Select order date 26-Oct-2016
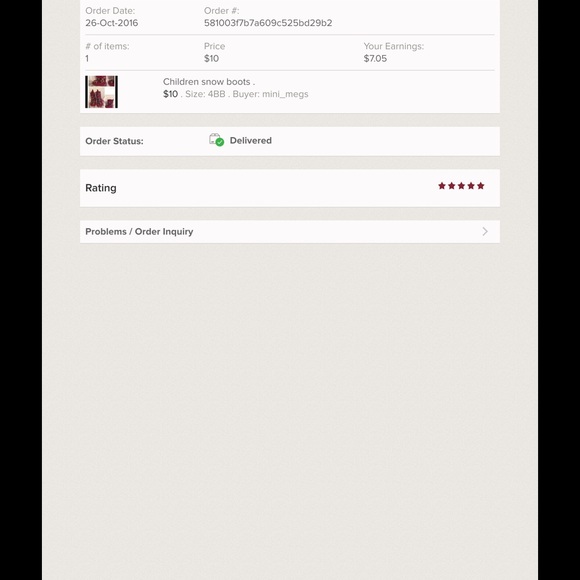This screenshot has height=580, width=580. click(x=112, y=23)
